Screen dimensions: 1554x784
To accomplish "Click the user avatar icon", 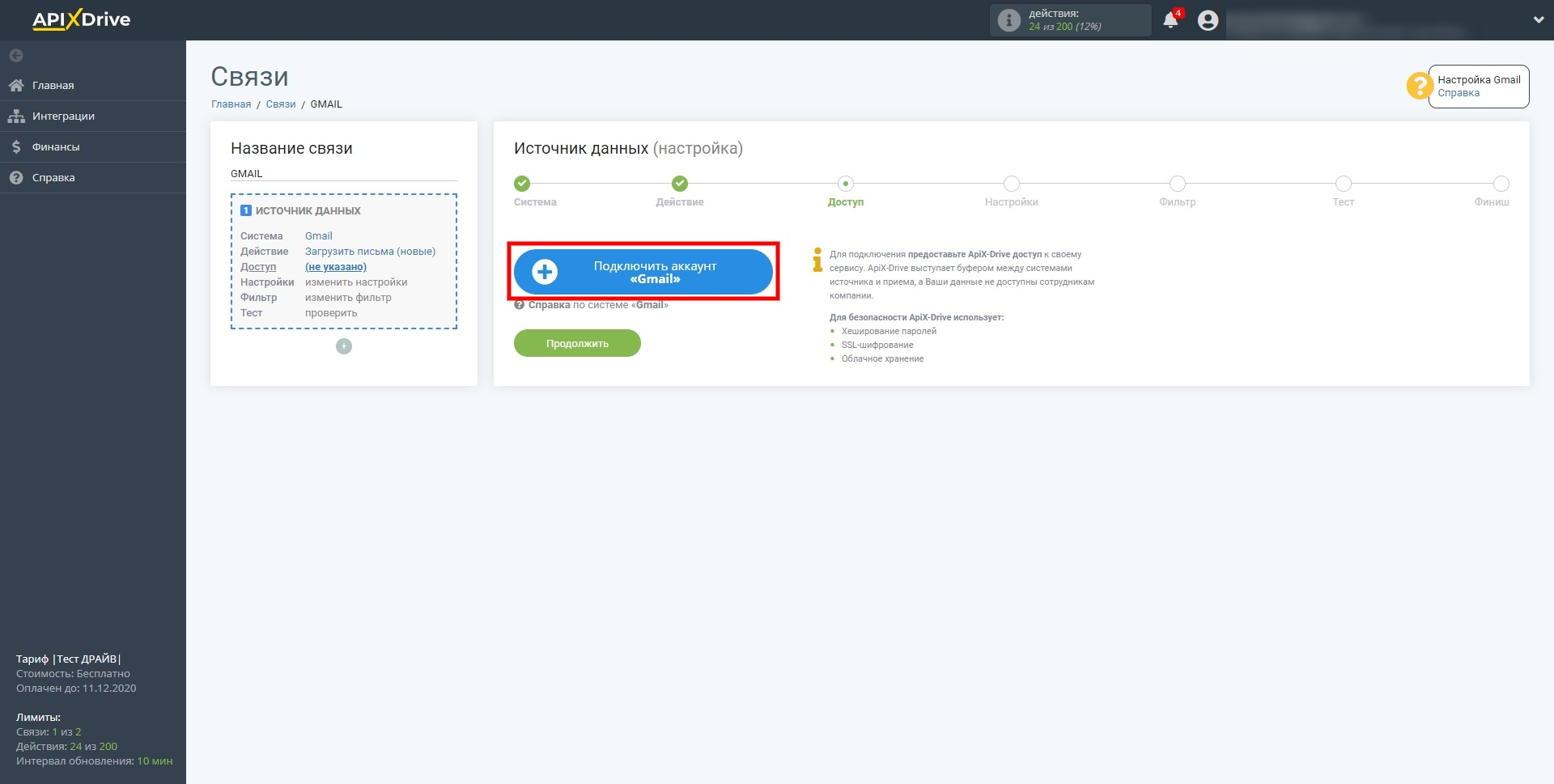I will 1208,20.
